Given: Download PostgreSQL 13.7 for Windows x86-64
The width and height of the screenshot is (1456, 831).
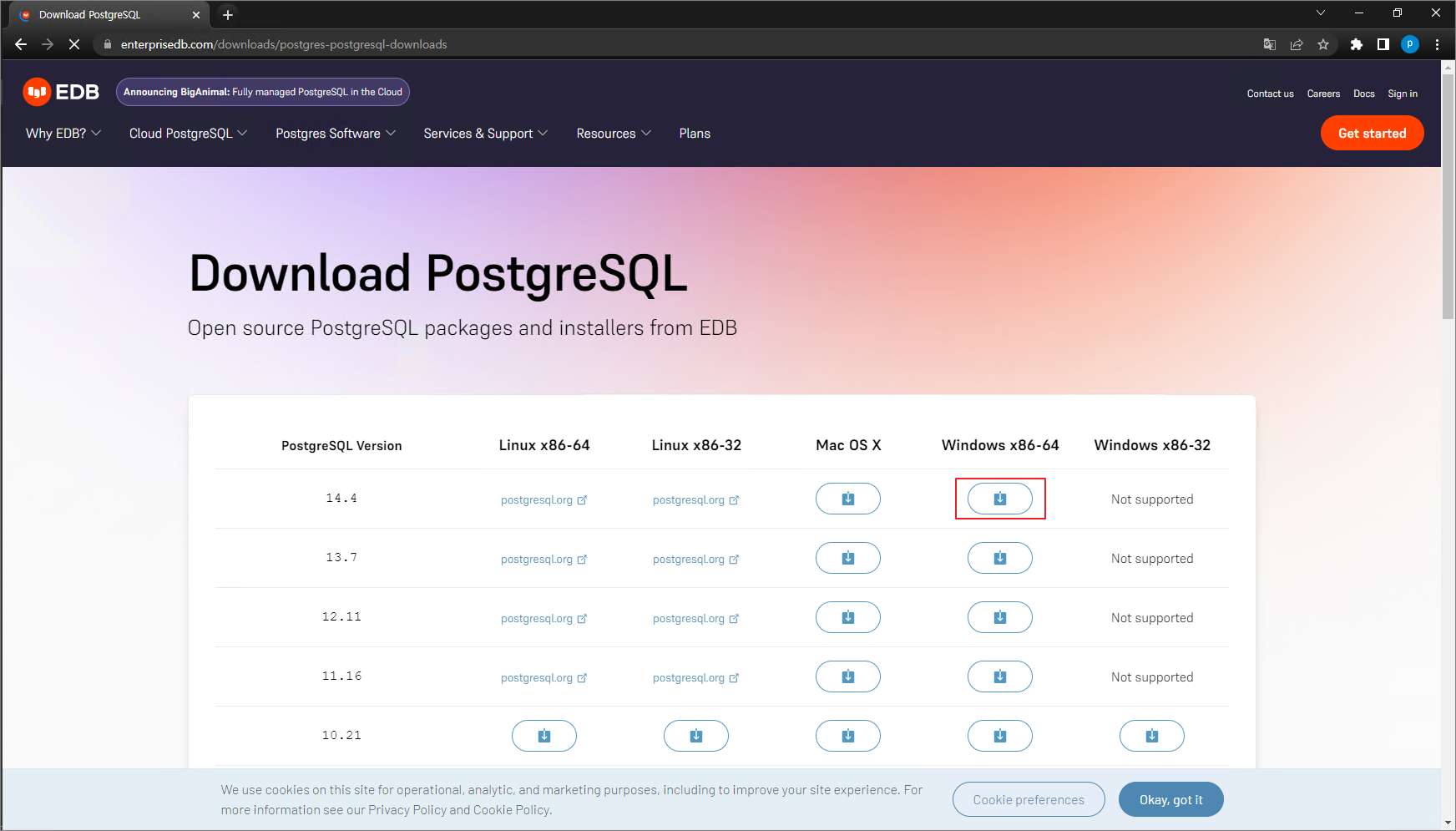Looking at the screenshot, I should click(x=999, y=558).
